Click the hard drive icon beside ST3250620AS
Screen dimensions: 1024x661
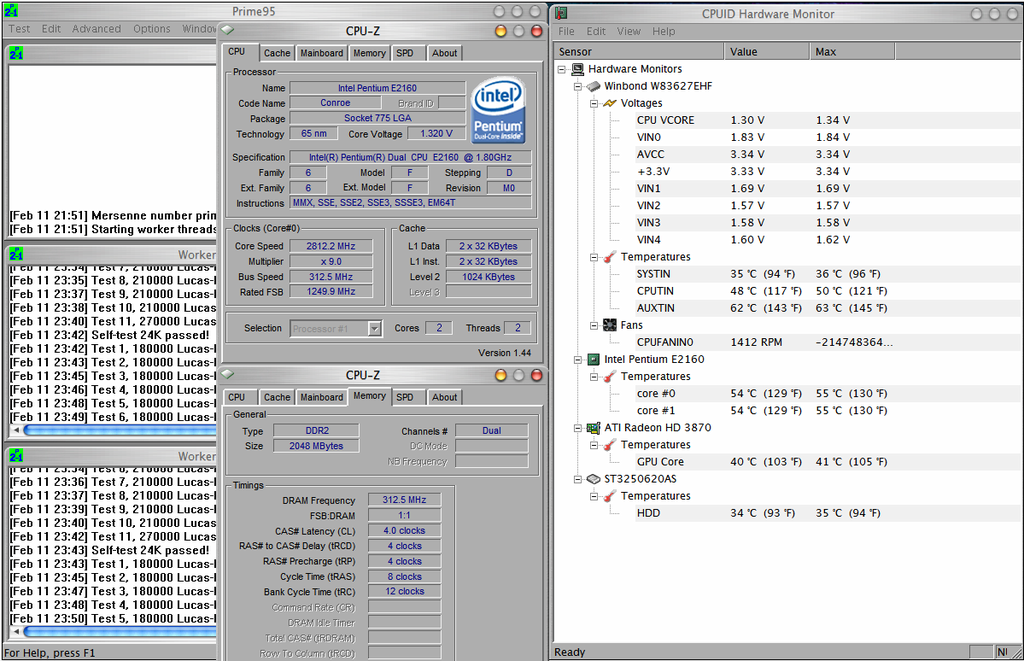[x=593, y=479]
